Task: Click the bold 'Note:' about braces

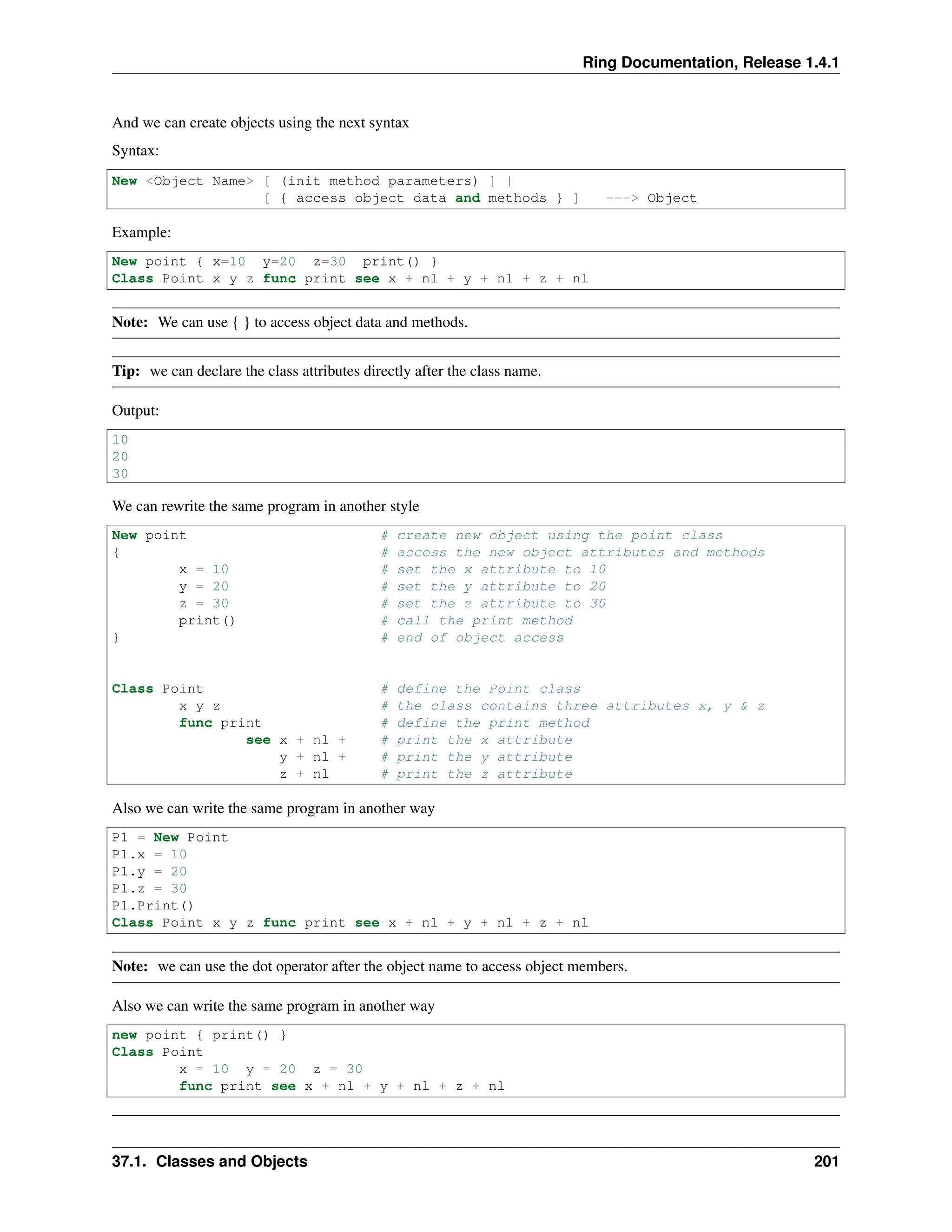Action: click(x=130, y=322)
